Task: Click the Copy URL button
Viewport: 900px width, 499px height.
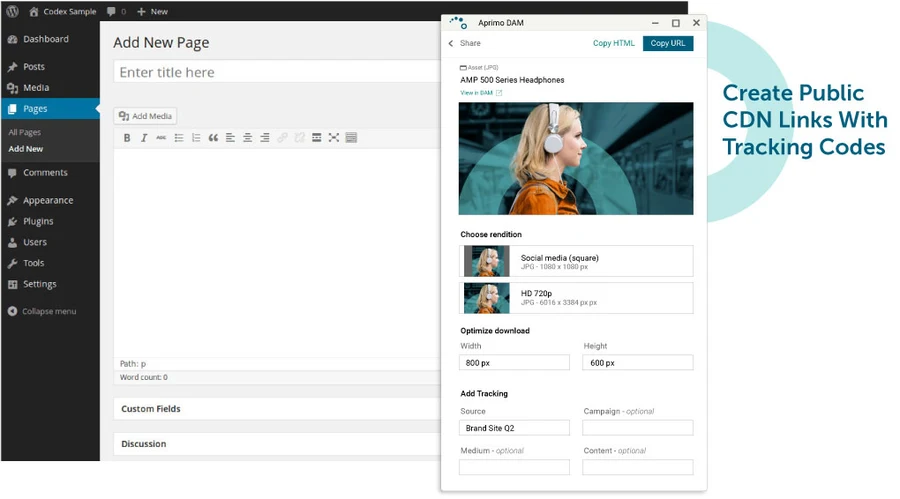Action: point(668,43)
